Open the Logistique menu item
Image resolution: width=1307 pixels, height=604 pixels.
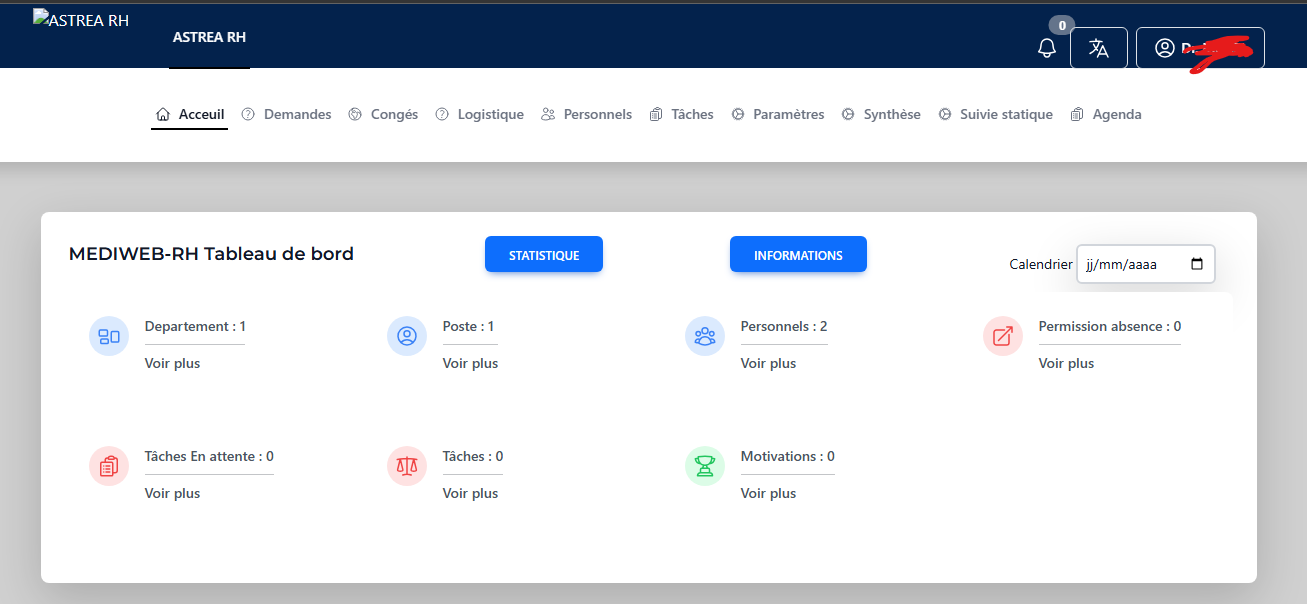479,115
